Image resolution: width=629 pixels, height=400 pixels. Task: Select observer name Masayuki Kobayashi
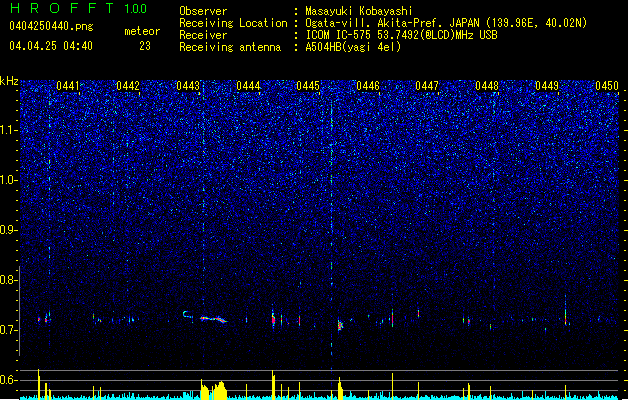coord(359,11)
